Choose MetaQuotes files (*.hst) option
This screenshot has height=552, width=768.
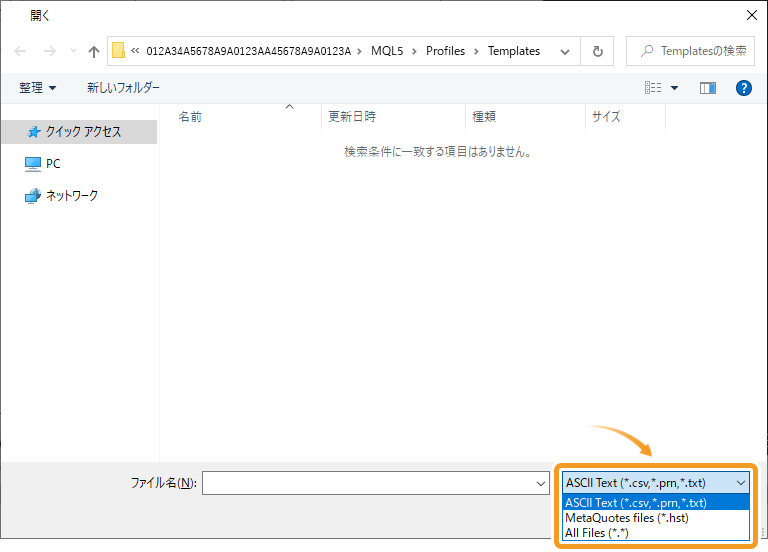[656, 518]
